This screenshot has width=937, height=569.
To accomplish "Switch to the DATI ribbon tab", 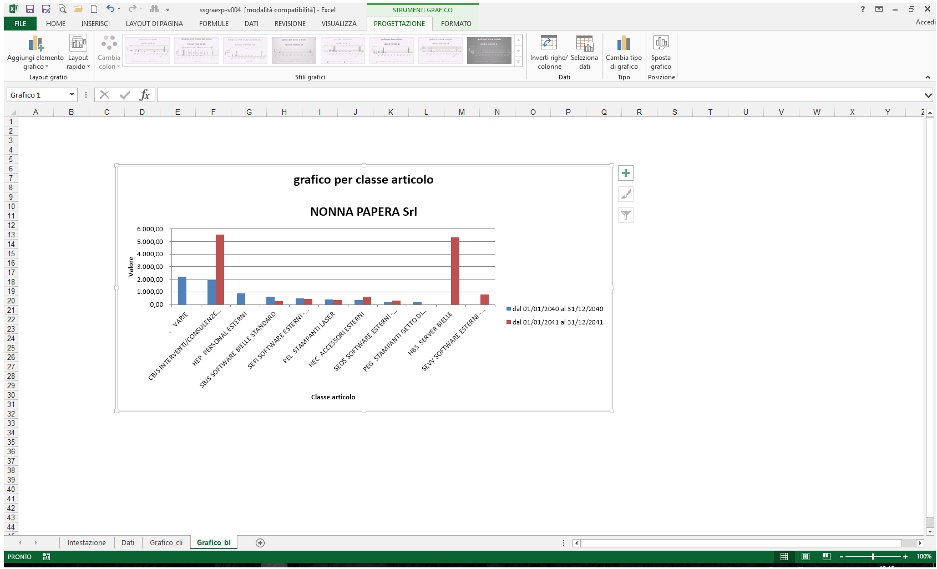I will (x=252, y=23).
